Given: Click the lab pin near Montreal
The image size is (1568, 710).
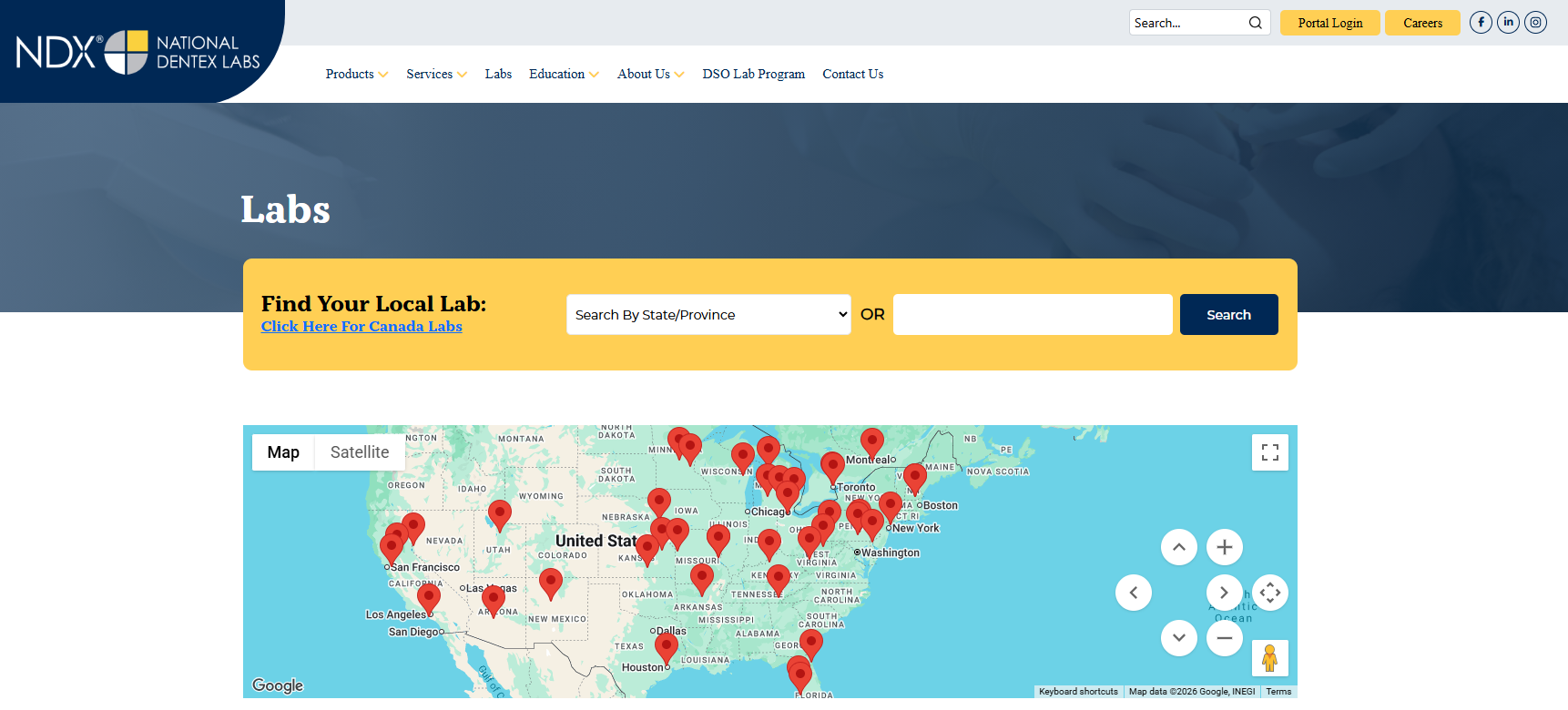Looking at the screenshot, I should (x=872, y=444).
